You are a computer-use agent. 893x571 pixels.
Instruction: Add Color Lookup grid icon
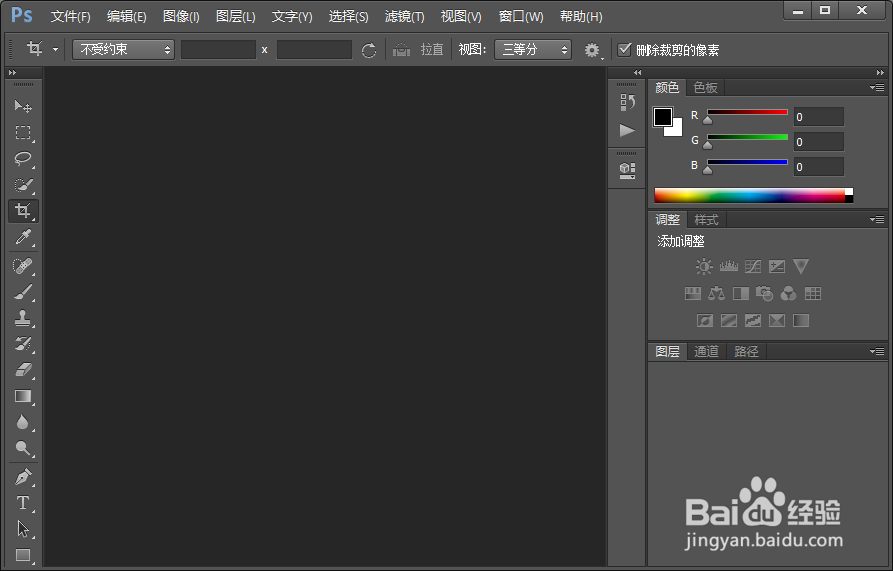813,294
